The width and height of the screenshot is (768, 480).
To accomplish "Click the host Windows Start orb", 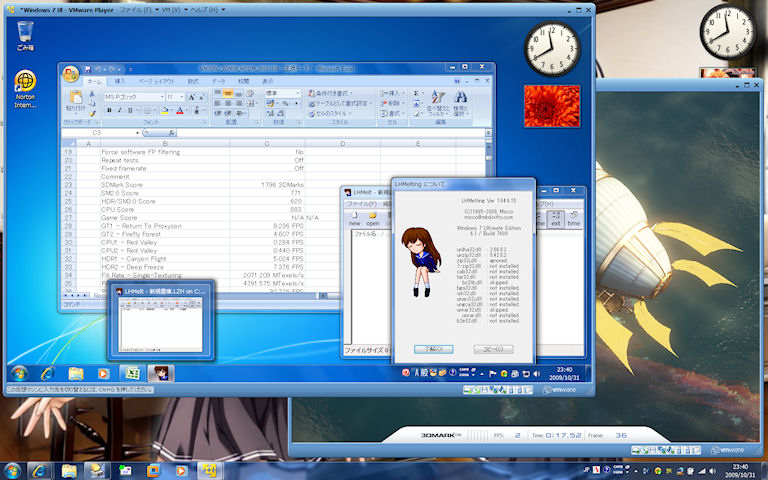I will tap(12, 471).
